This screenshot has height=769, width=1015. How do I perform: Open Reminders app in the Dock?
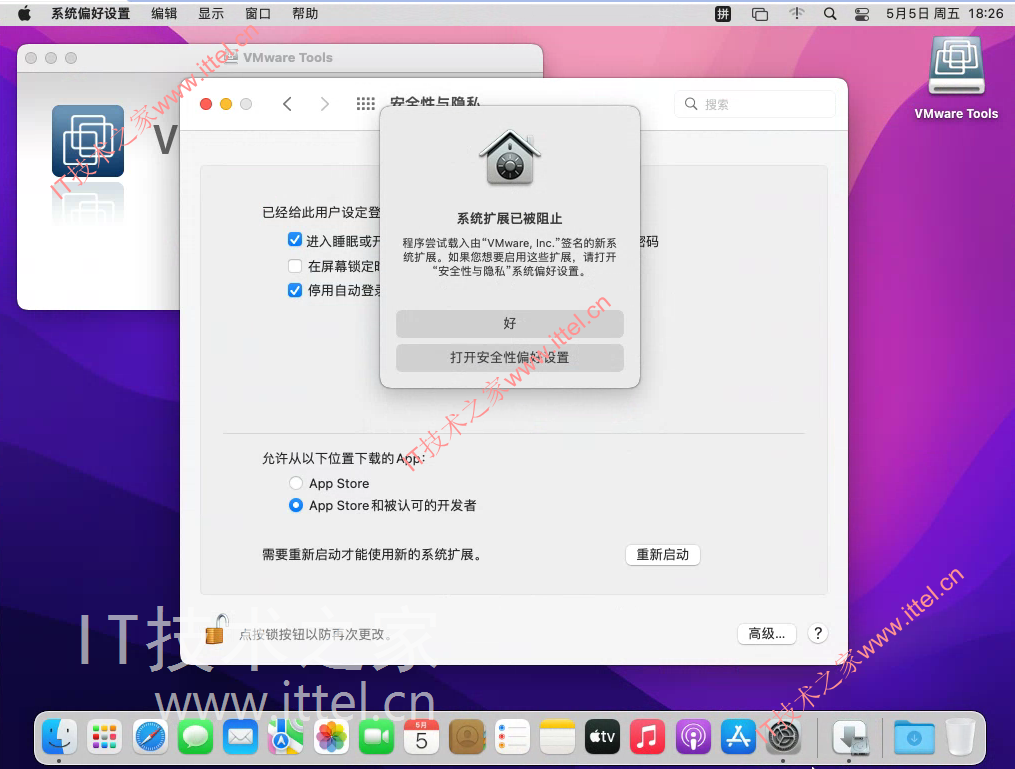point(512,737)
